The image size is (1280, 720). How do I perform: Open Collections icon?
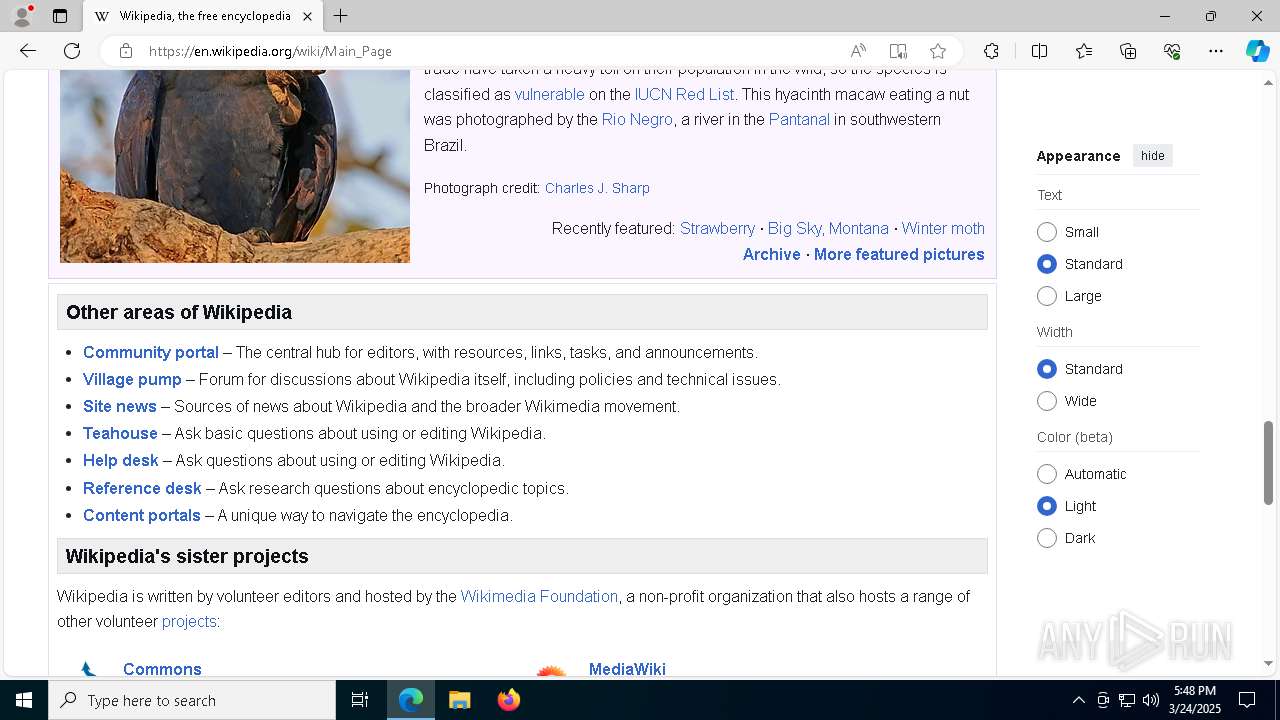coord(1128,51)
